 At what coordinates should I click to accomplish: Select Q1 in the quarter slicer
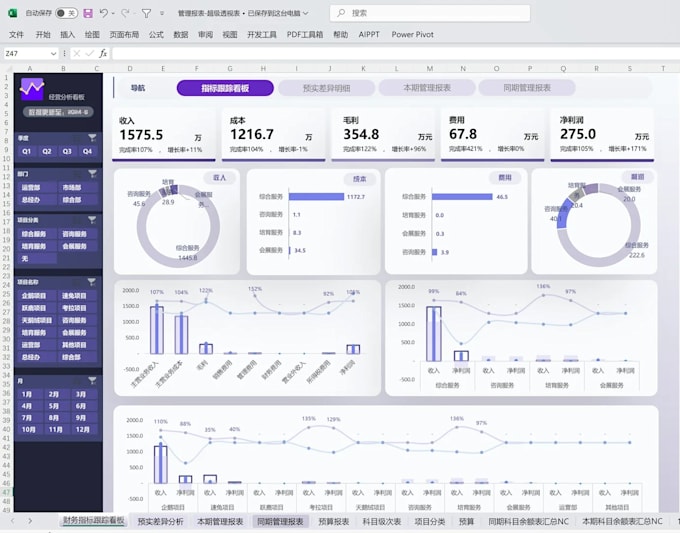26,151
